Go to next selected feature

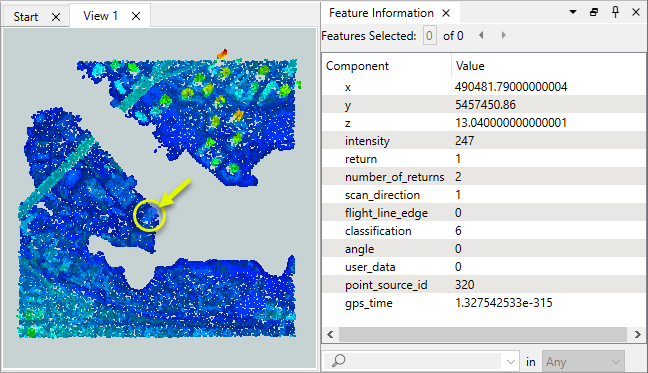click(503, 36)
